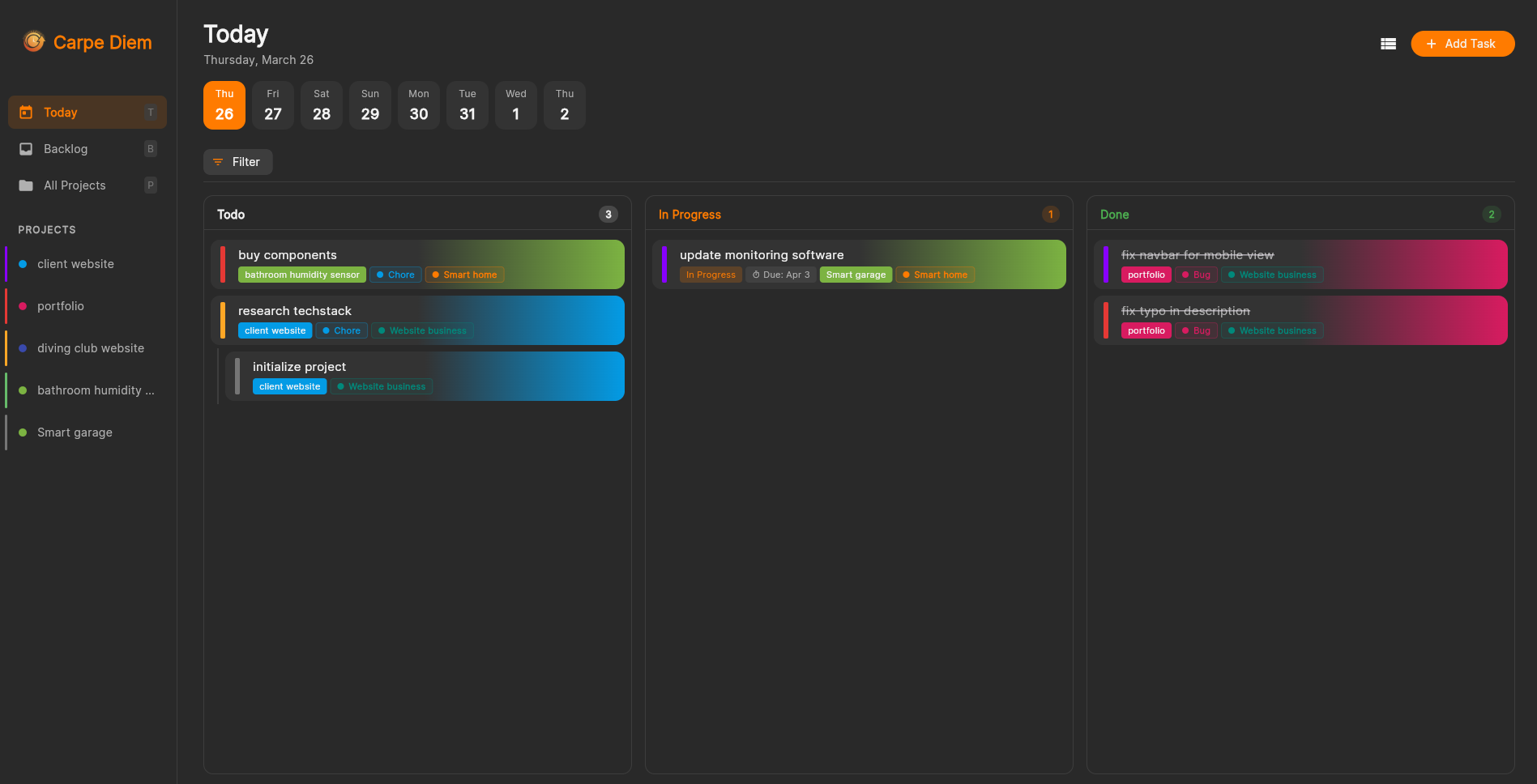Click the All Projects folder icon
Image resolution: width=1537 pixels, height=784 pixels.
point(26,185)
